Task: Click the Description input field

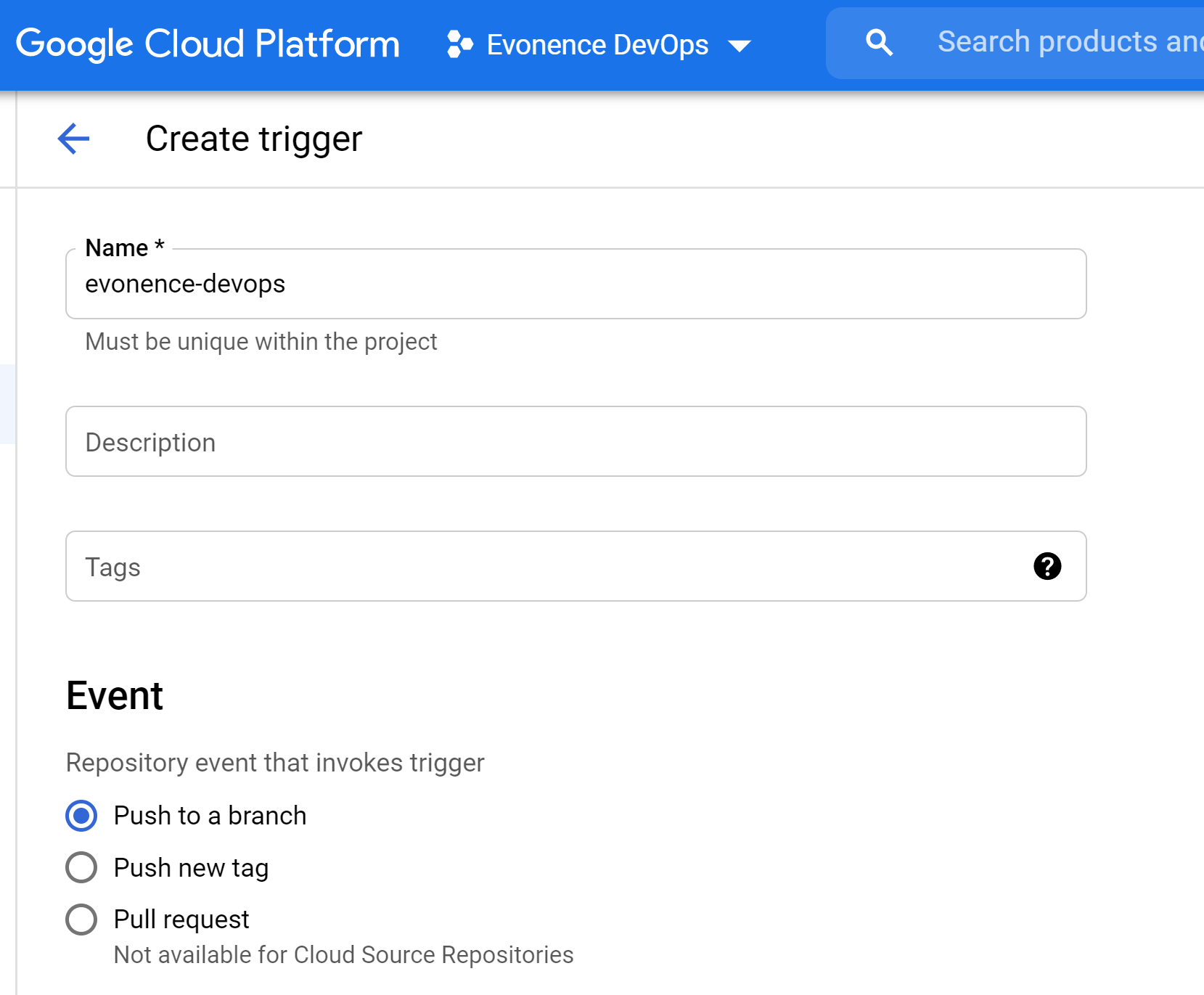Action: [576, 441]
